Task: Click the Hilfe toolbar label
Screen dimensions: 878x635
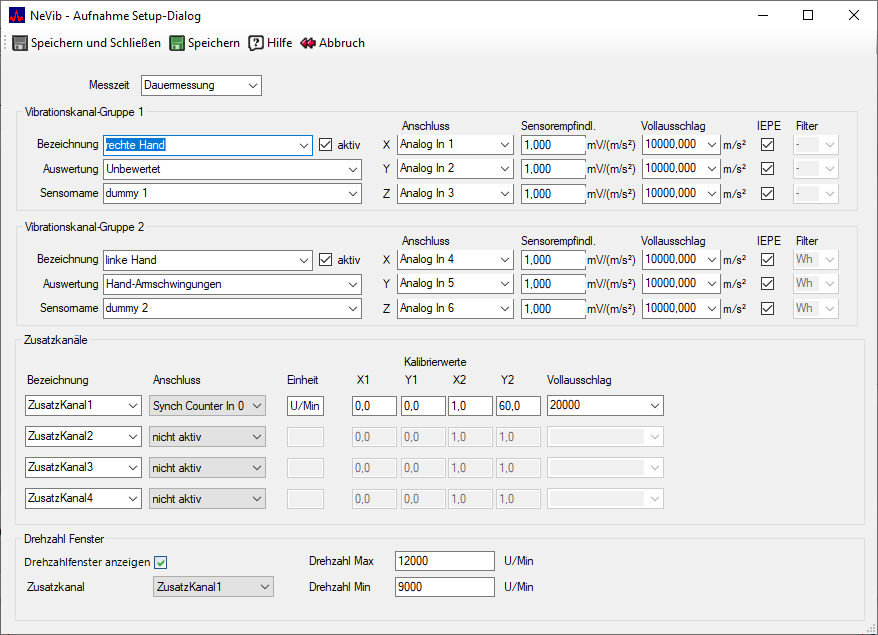Action: click(x=280, y=43)
